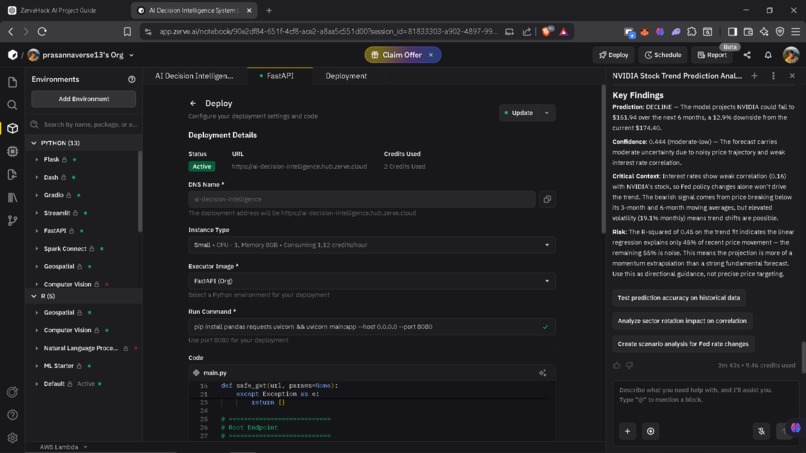The height and width of the screenshot is (453, 806).
Task: Toggle the muted microphone icon in chat
Action: [761, 431]
